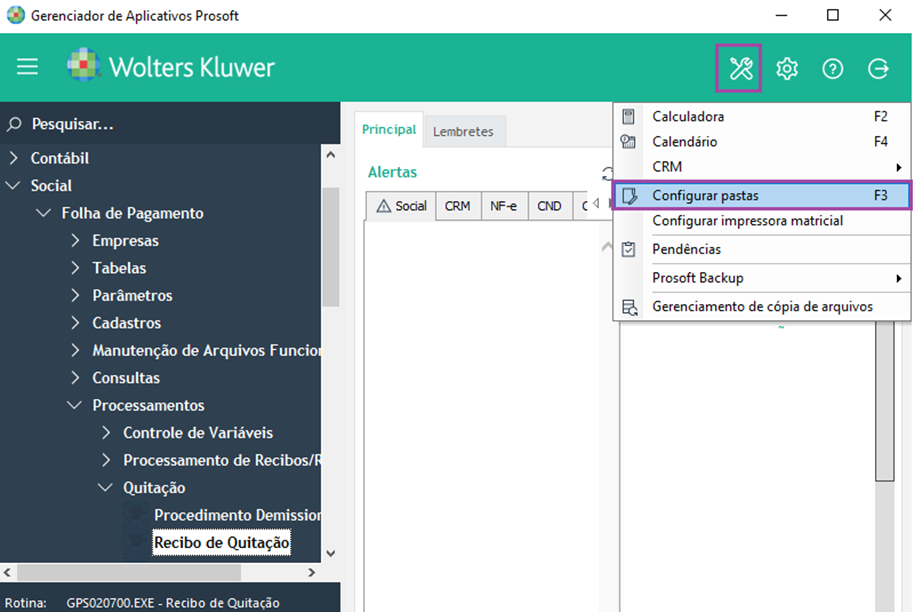Screen dimensions: 914x612
Task: Expand the Consultas node
Action: click(x=75, y=377)
